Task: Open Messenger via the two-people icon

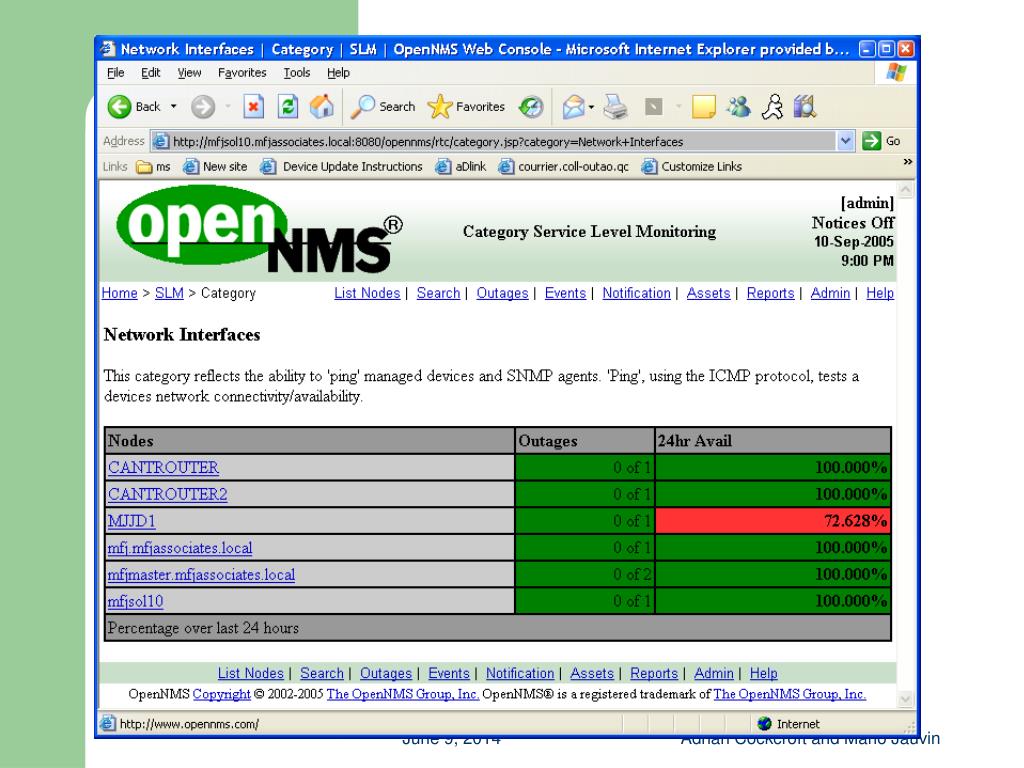Action: (x=739, y=106)
